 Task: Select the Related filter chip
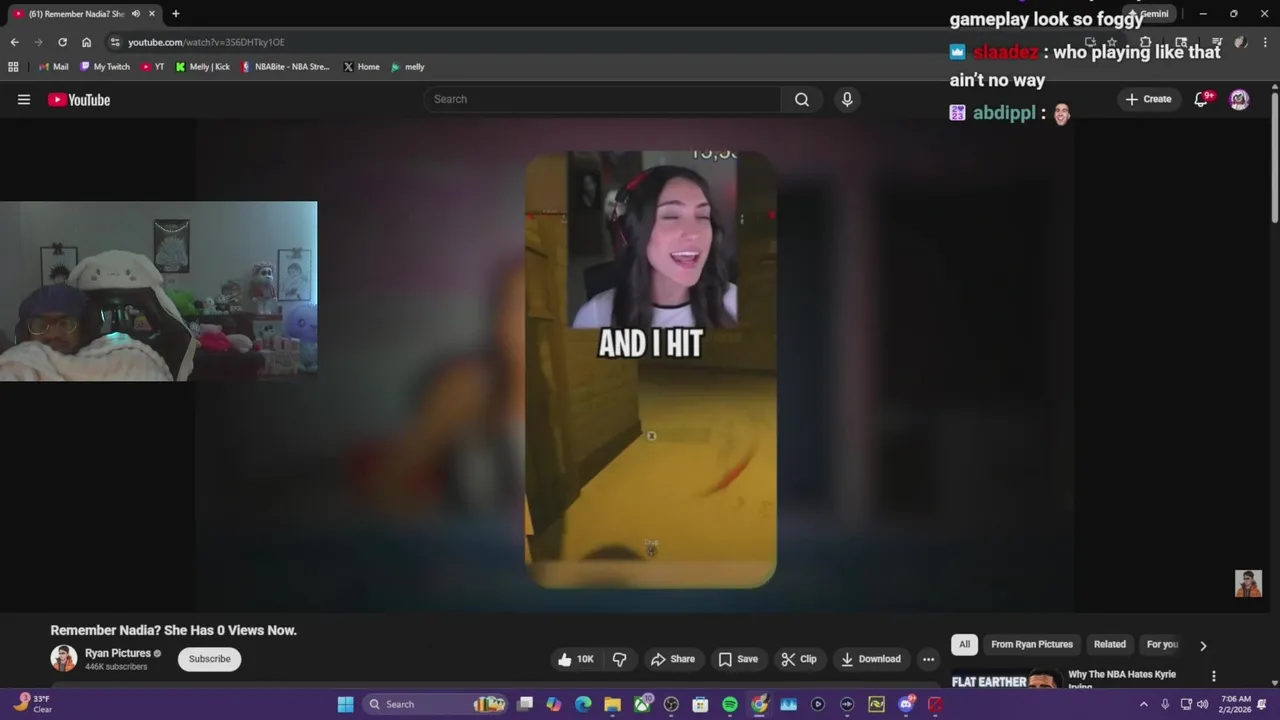[x=1110, y=645]
